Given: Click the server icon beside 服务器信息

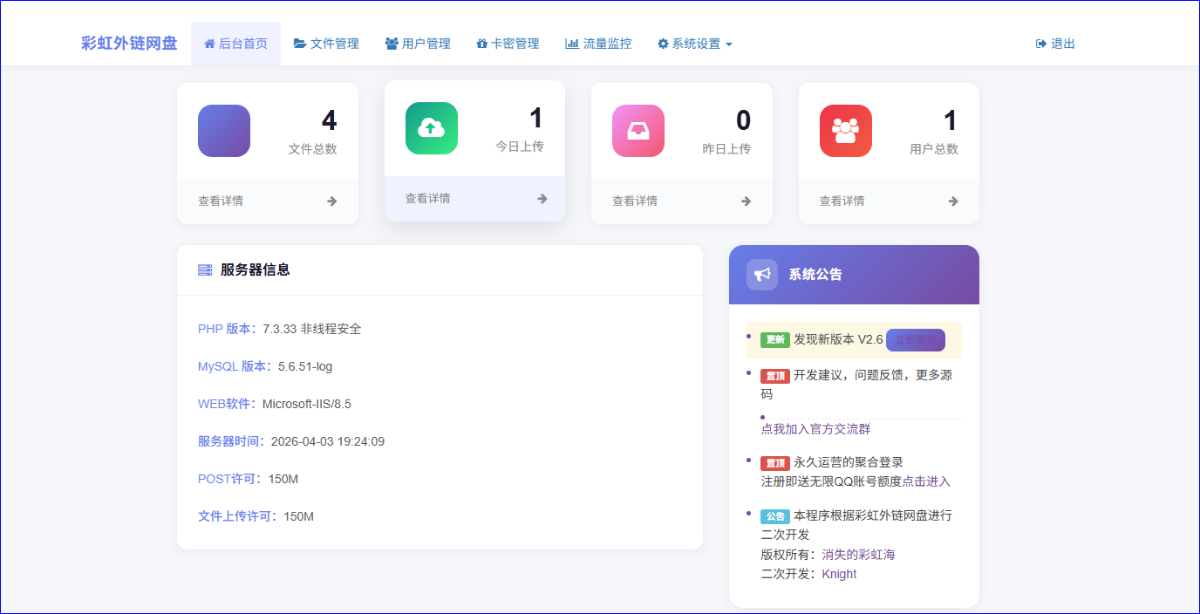Looking at the screenshot, I should (x=205, y=270).
